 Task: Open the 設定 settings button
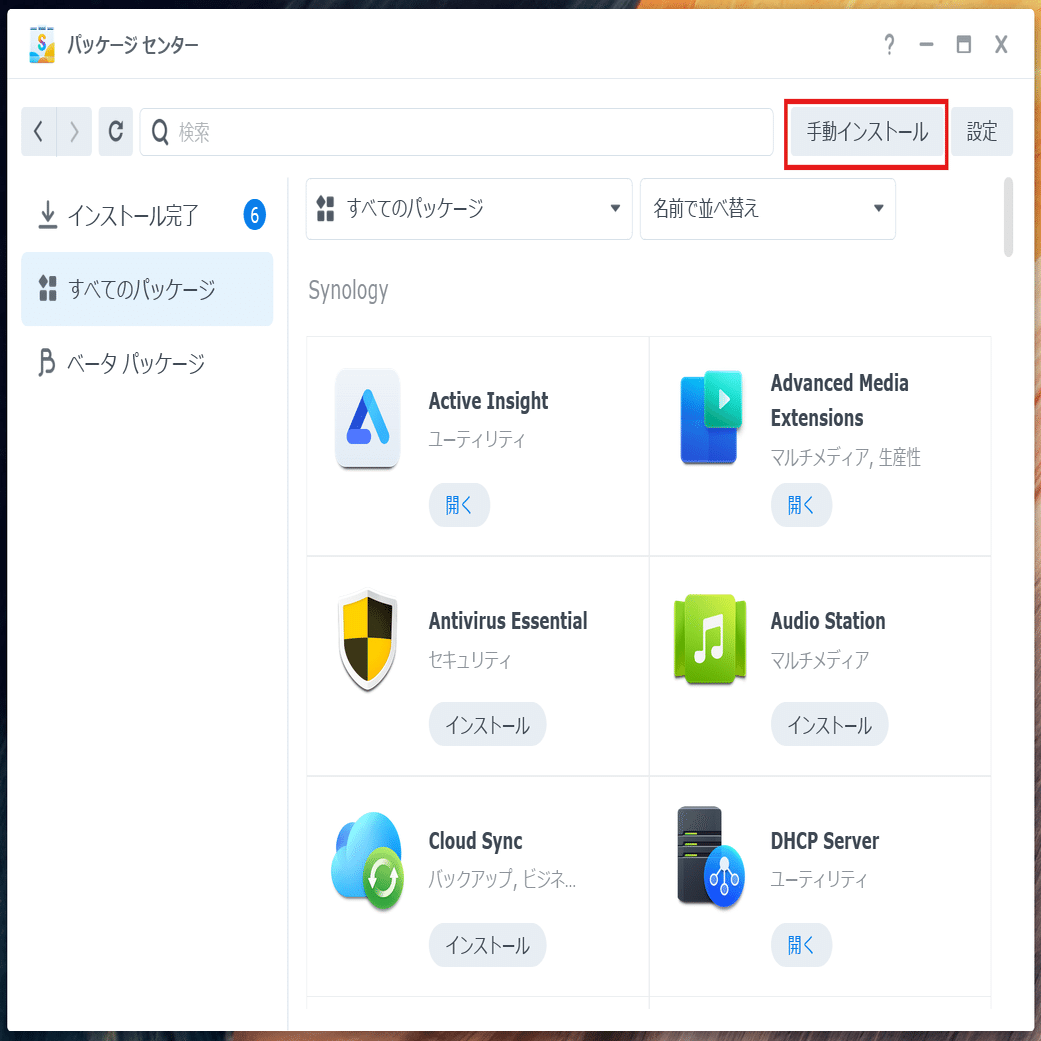point(981,131)
